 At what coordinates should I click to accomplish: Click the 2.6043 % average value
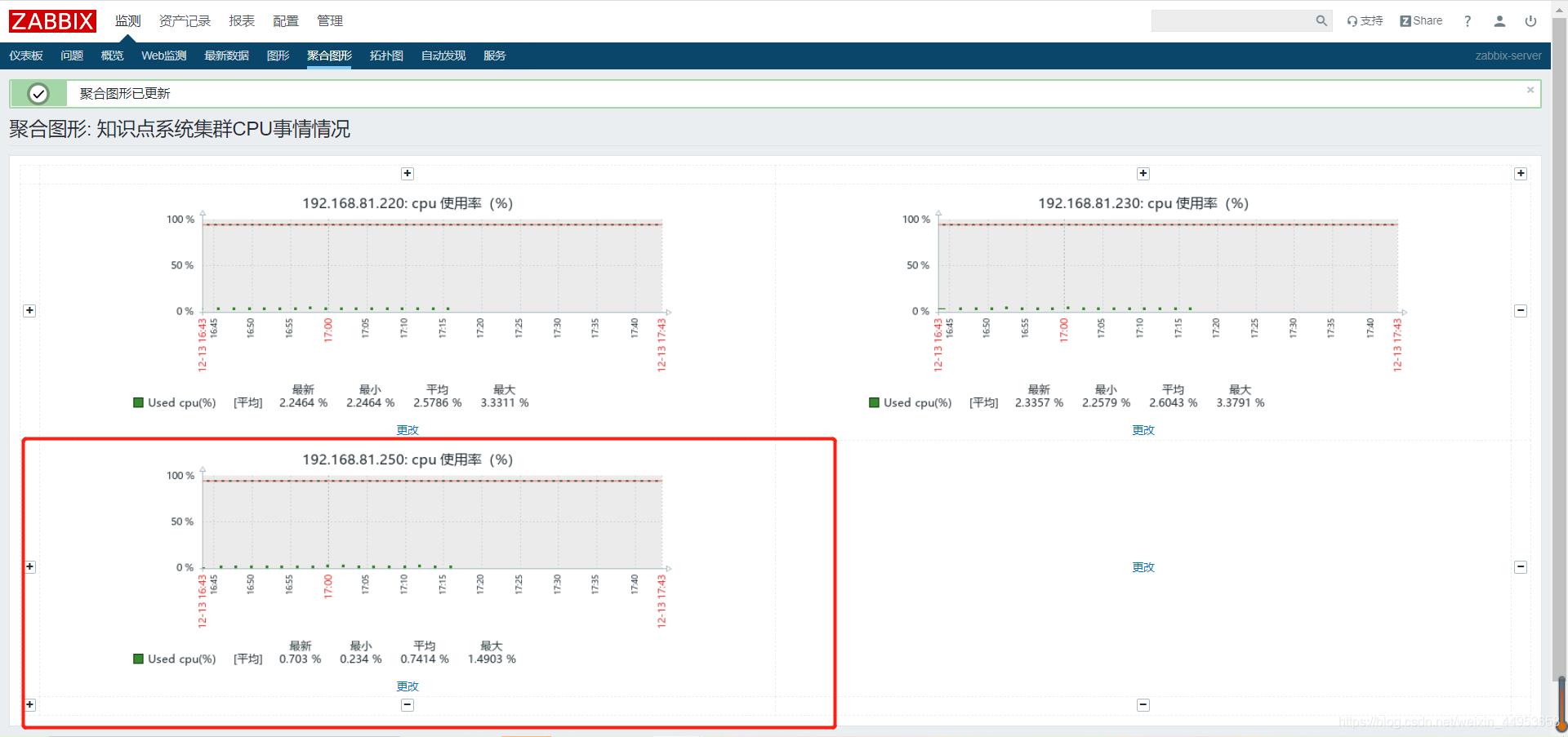coord(1174,403)
